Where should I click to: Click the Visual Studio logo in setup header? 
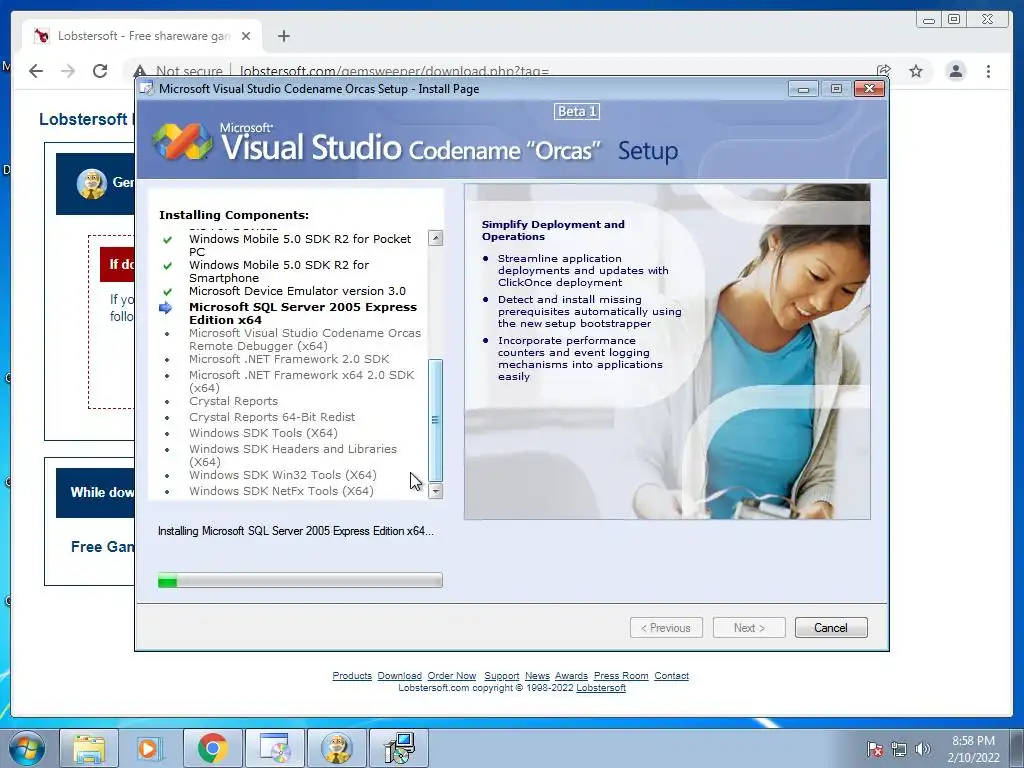tap(182, 141)
